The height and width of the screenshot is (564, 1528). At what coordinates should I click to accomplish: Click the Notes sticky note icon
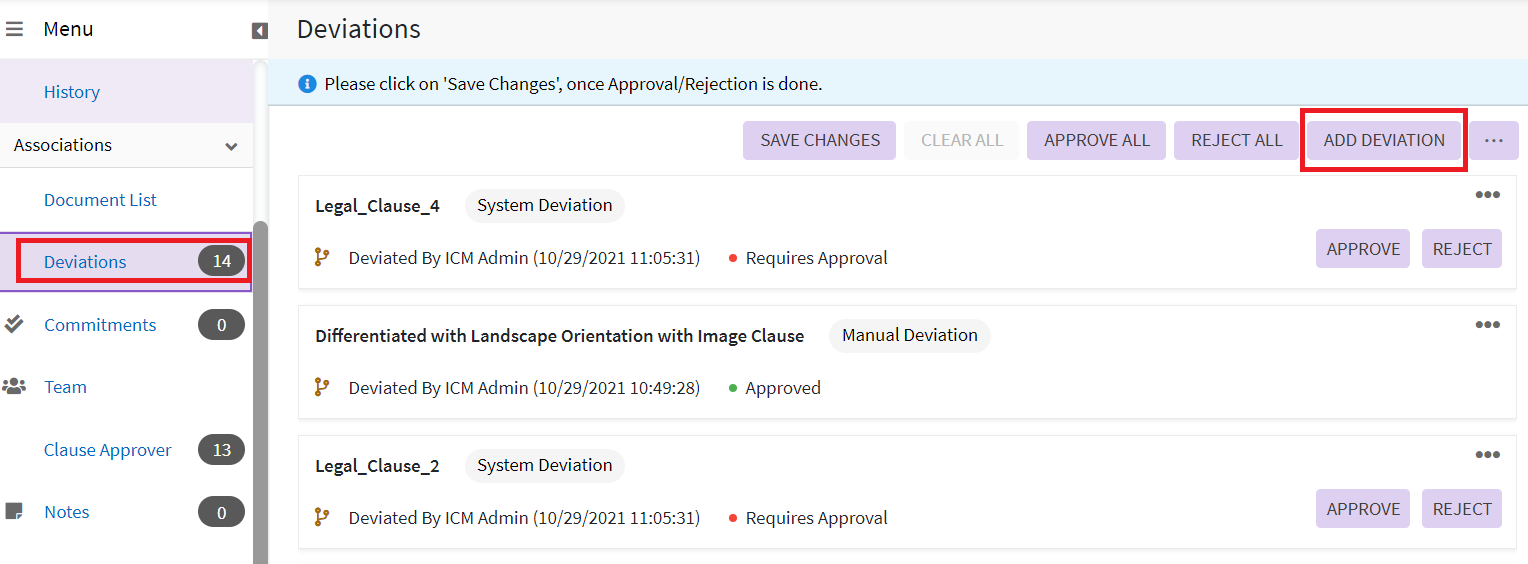tap(14, 512)
